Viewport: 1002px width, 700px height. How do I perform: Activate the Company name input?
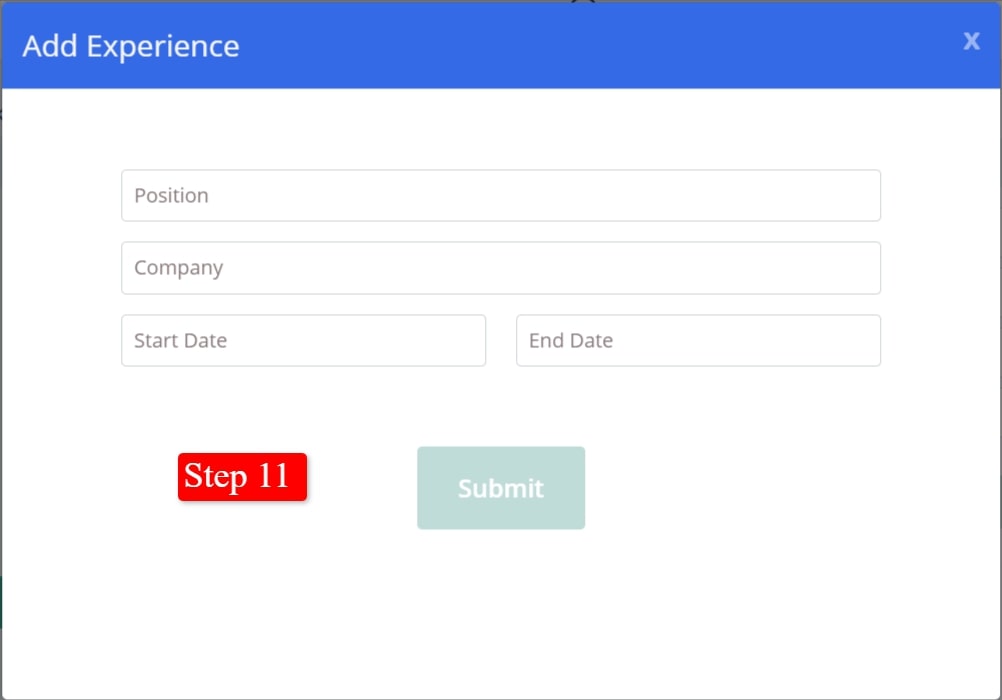coord(500,268)
